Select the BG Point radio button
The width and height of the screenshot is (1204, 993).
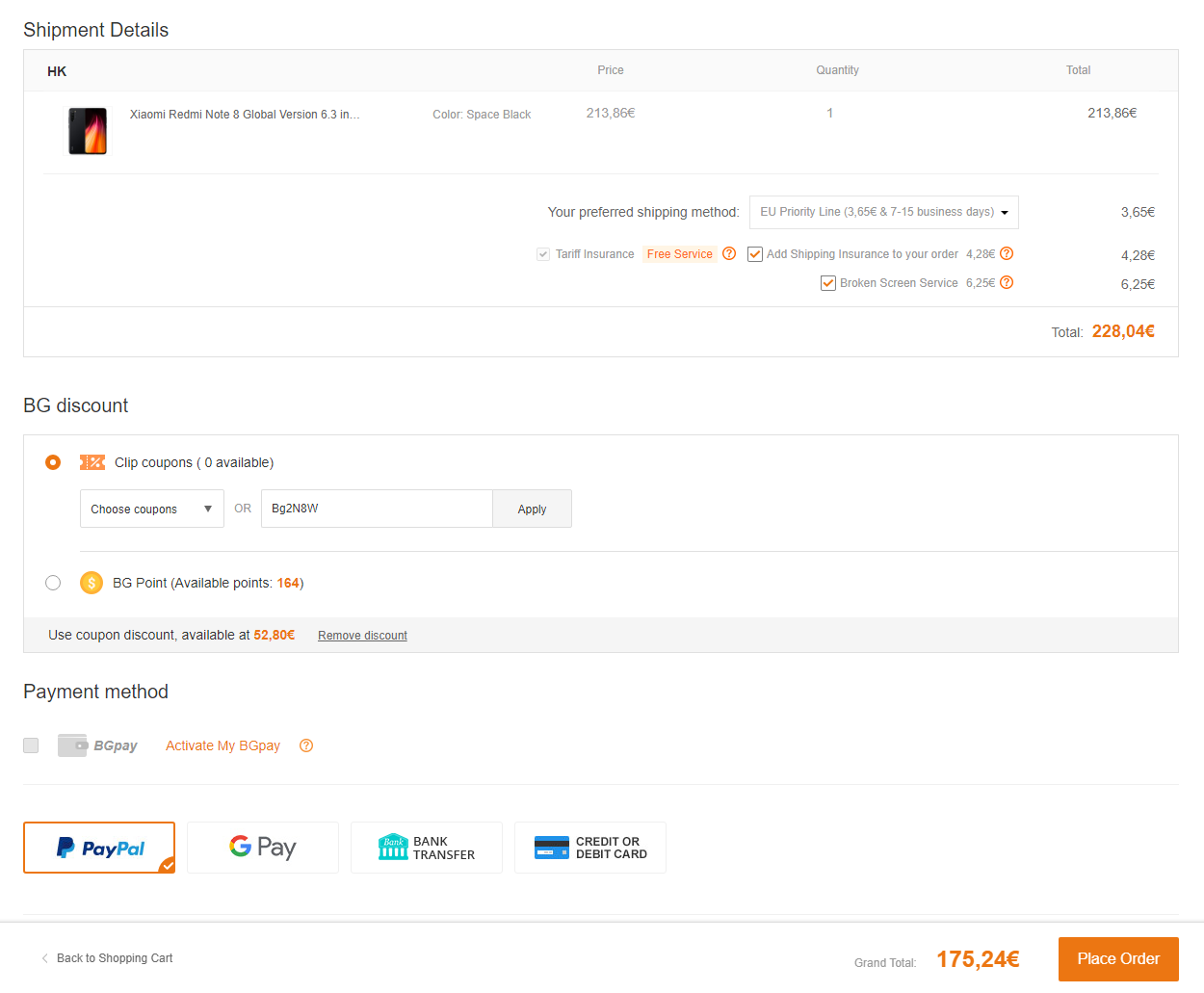click(x=53, y=583)
